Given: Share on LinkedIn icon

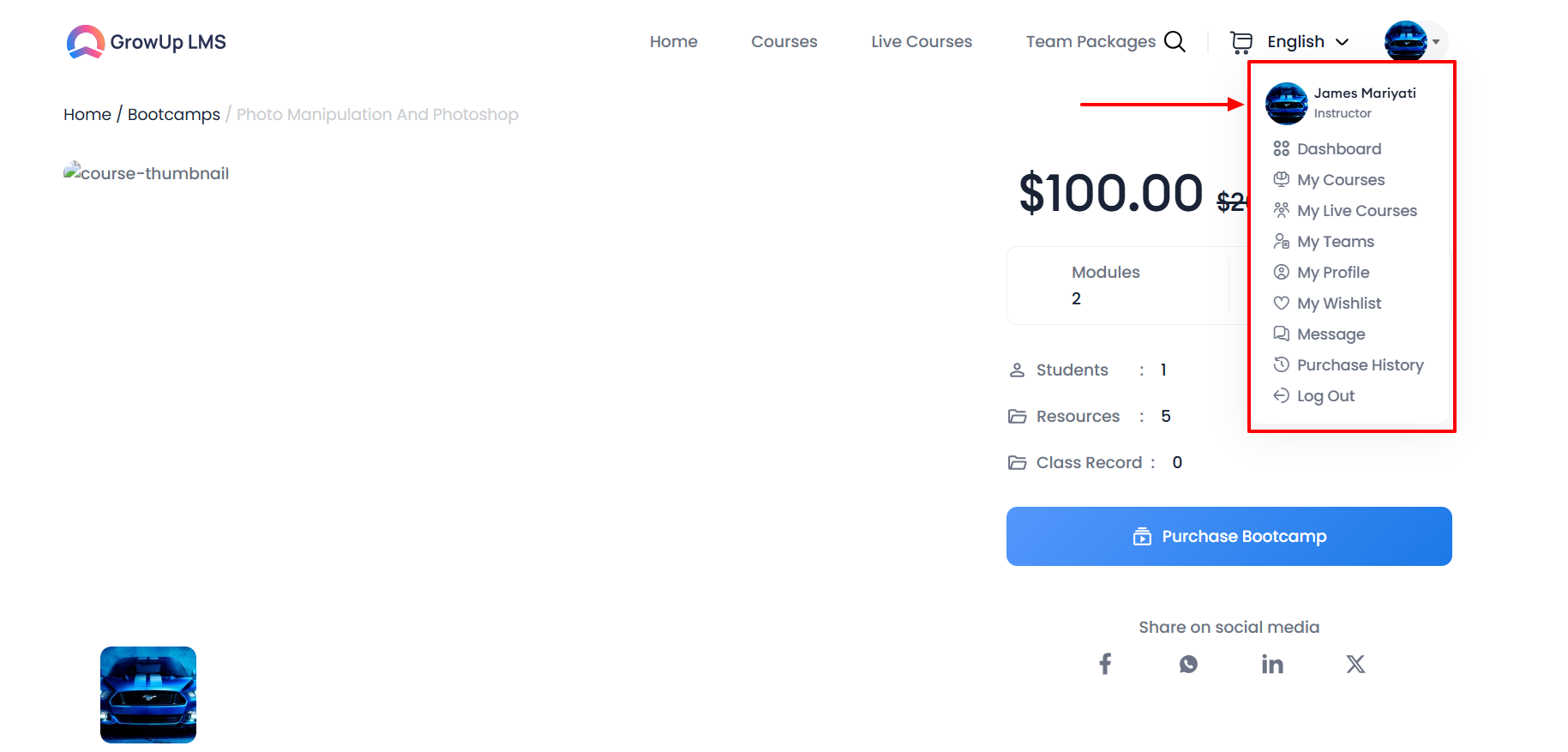Looking at the screenshot, I should [1272, 664].
